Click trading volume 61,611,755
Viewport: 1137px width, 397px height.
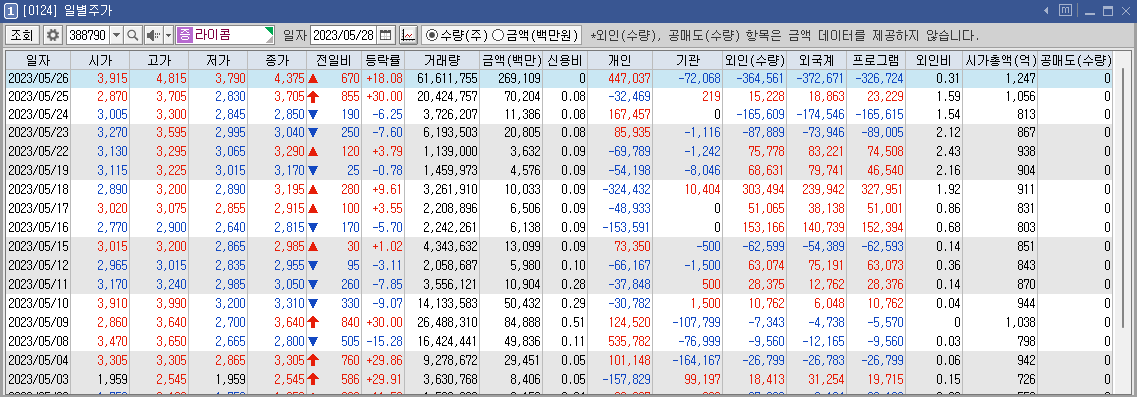pos(447,78)
